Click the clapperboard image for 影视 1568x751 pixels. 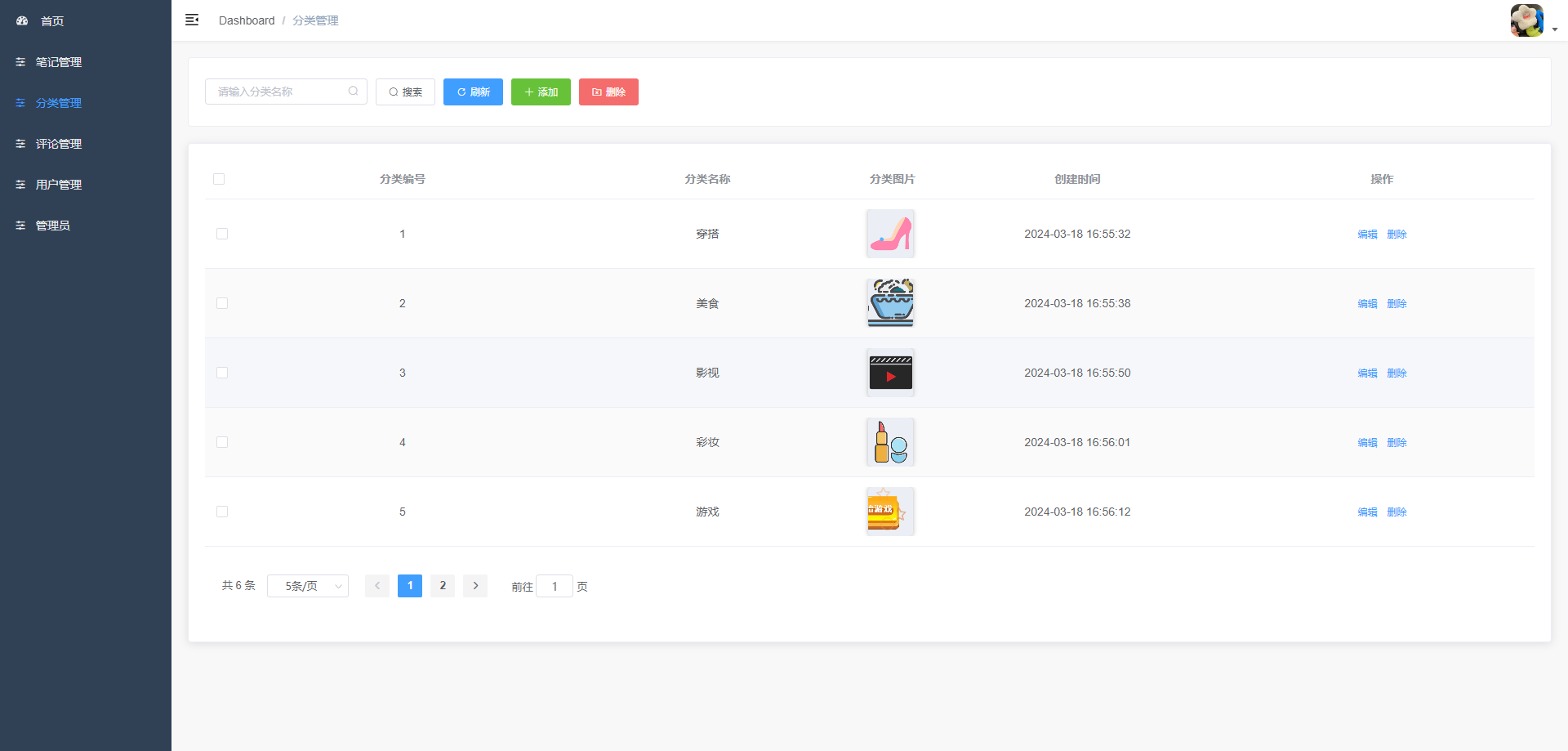pos(890,373)
